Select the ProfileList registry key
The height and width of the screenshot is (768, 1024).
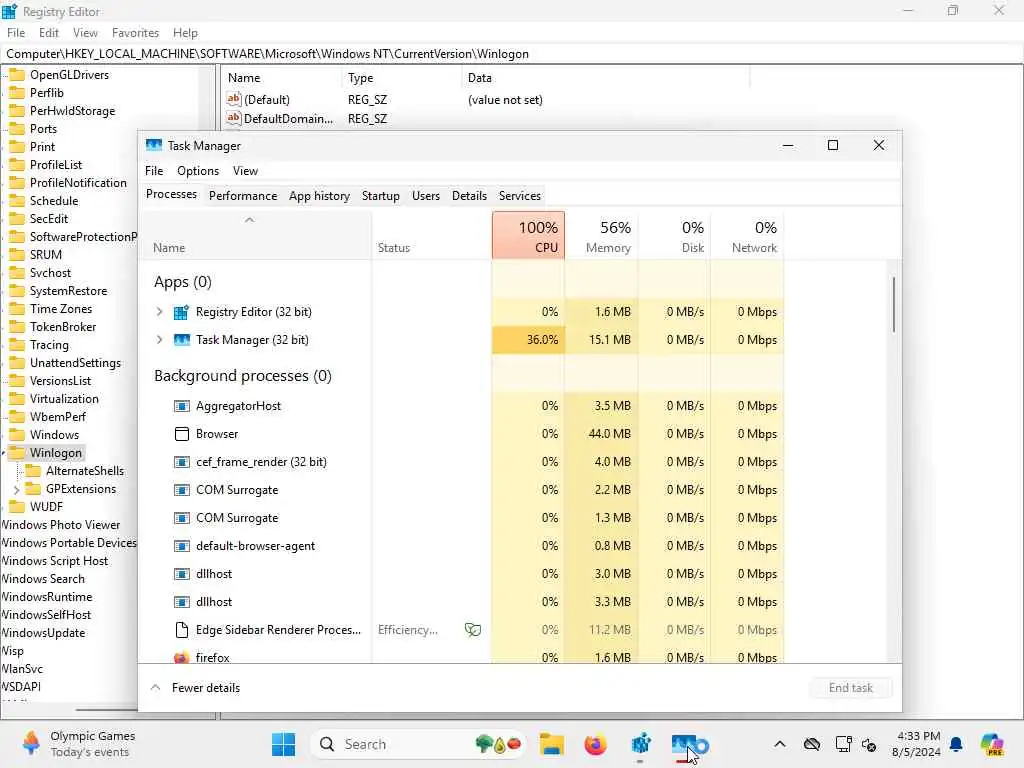[56, 165]
